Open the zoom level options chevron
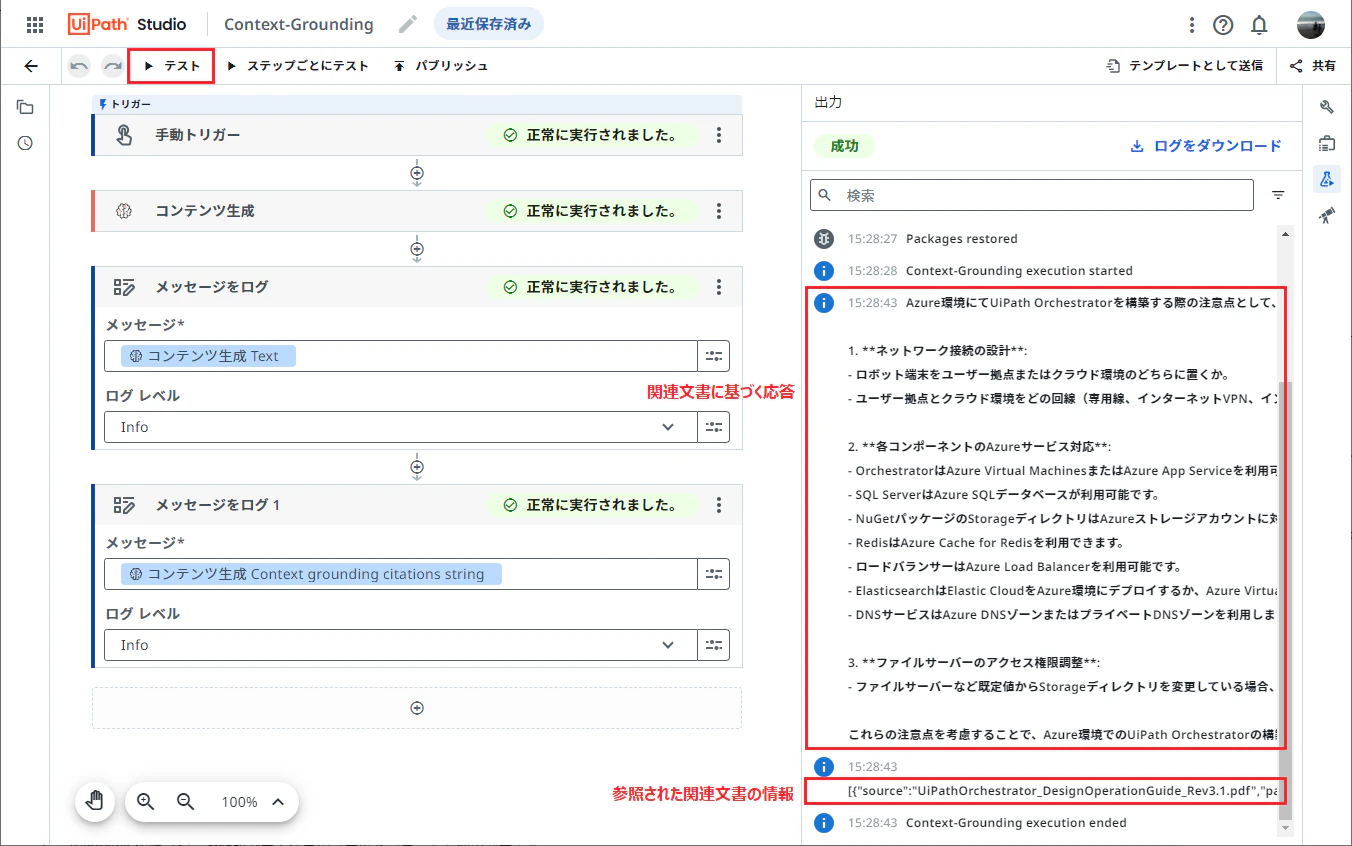The width and height of the screenshot is (1352, 846). point(278,801)
